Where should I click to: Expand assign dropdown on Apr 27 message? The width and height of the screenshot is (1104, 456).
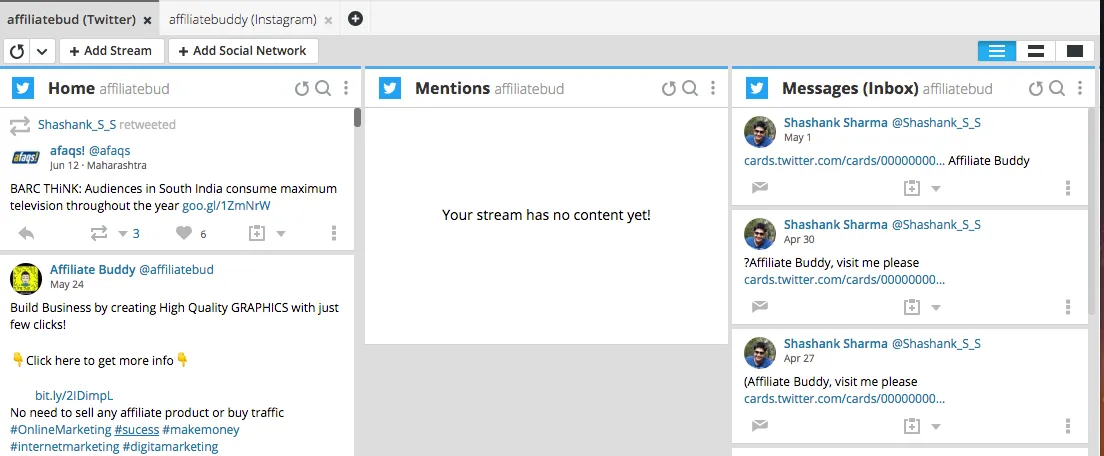pos(936,426)
